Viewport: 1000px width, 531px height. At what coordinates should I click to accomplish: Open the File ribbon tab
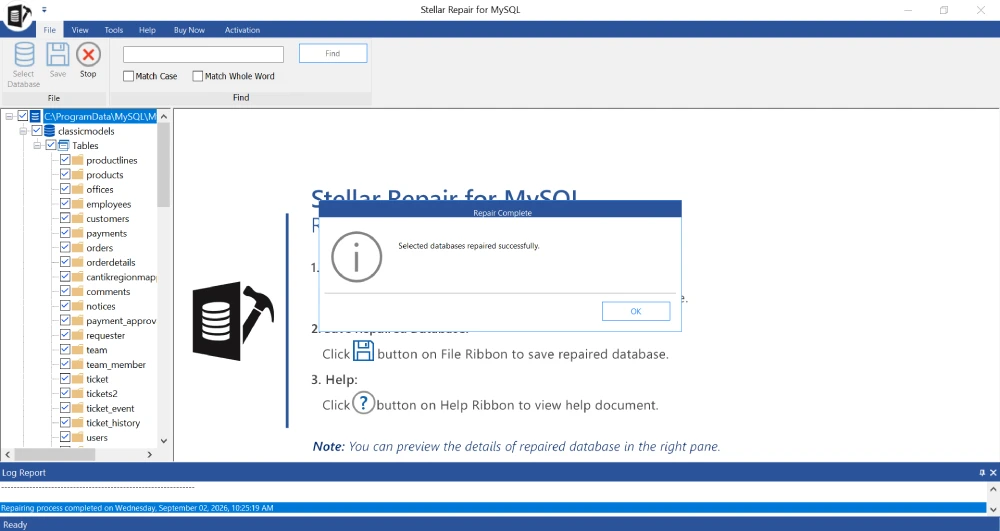coord(49,30)
